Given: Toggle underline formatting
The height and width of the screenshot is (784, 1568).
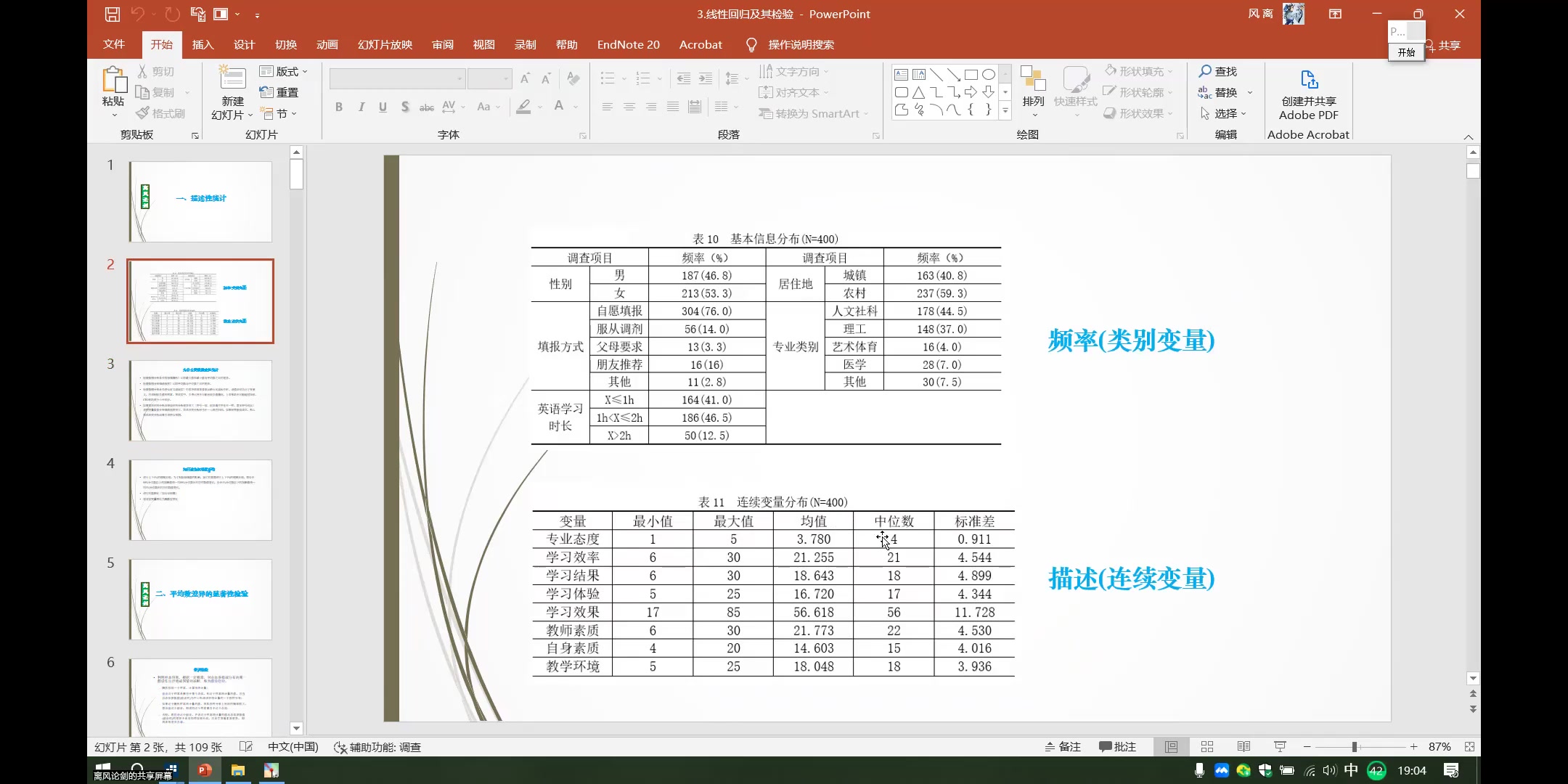Looking at the screenshot, I should (x=383, y=107).
